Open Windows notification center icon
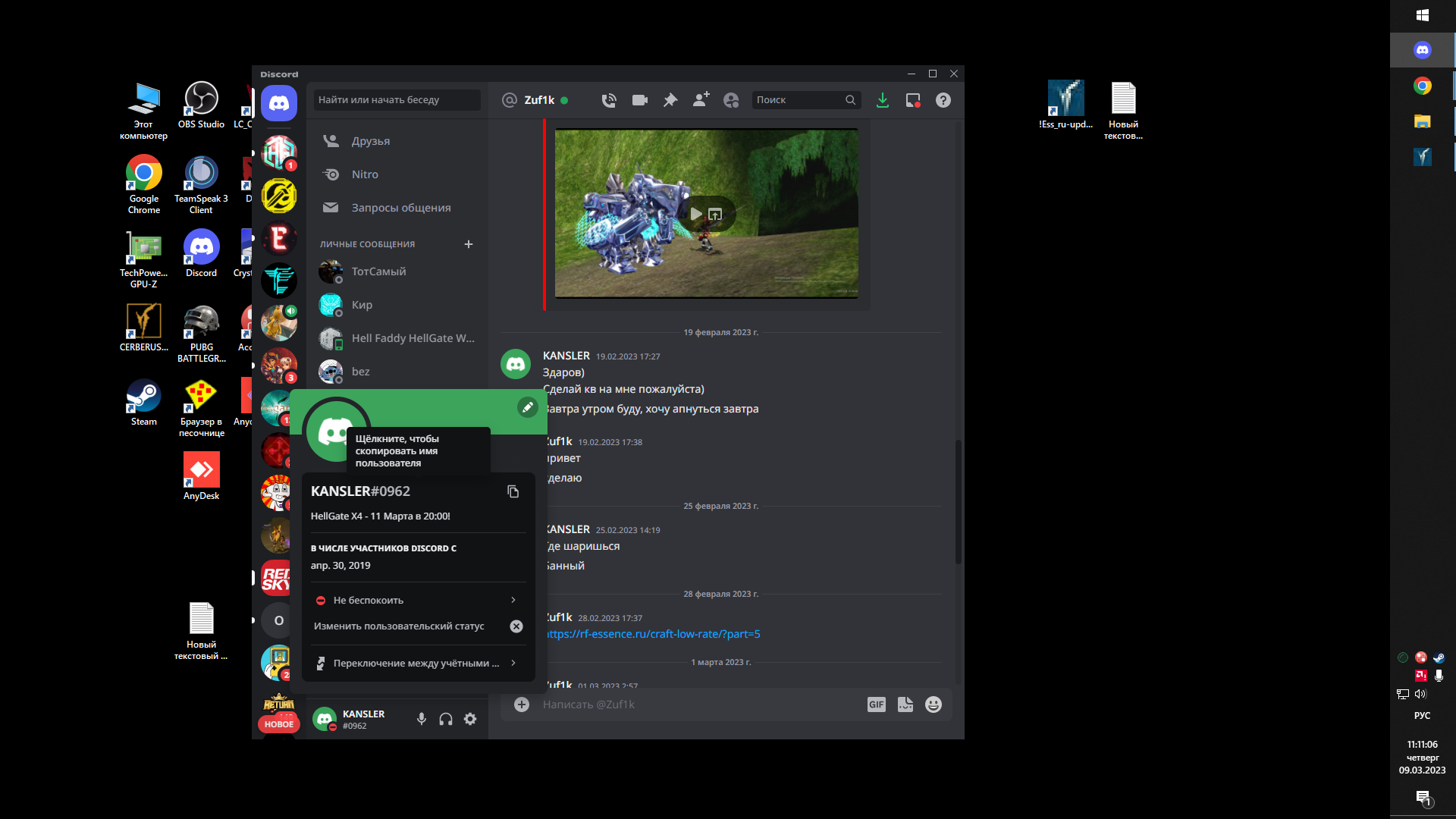Image resolution: width=1456 pixels, height=819 pixels. tap(1423, 798)
